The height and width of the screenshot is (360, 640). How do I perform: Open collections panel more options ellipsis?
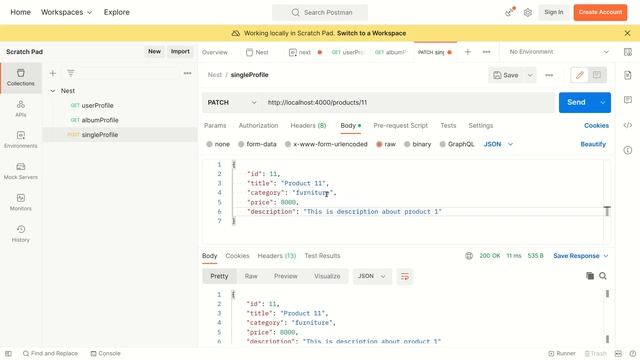187,73
